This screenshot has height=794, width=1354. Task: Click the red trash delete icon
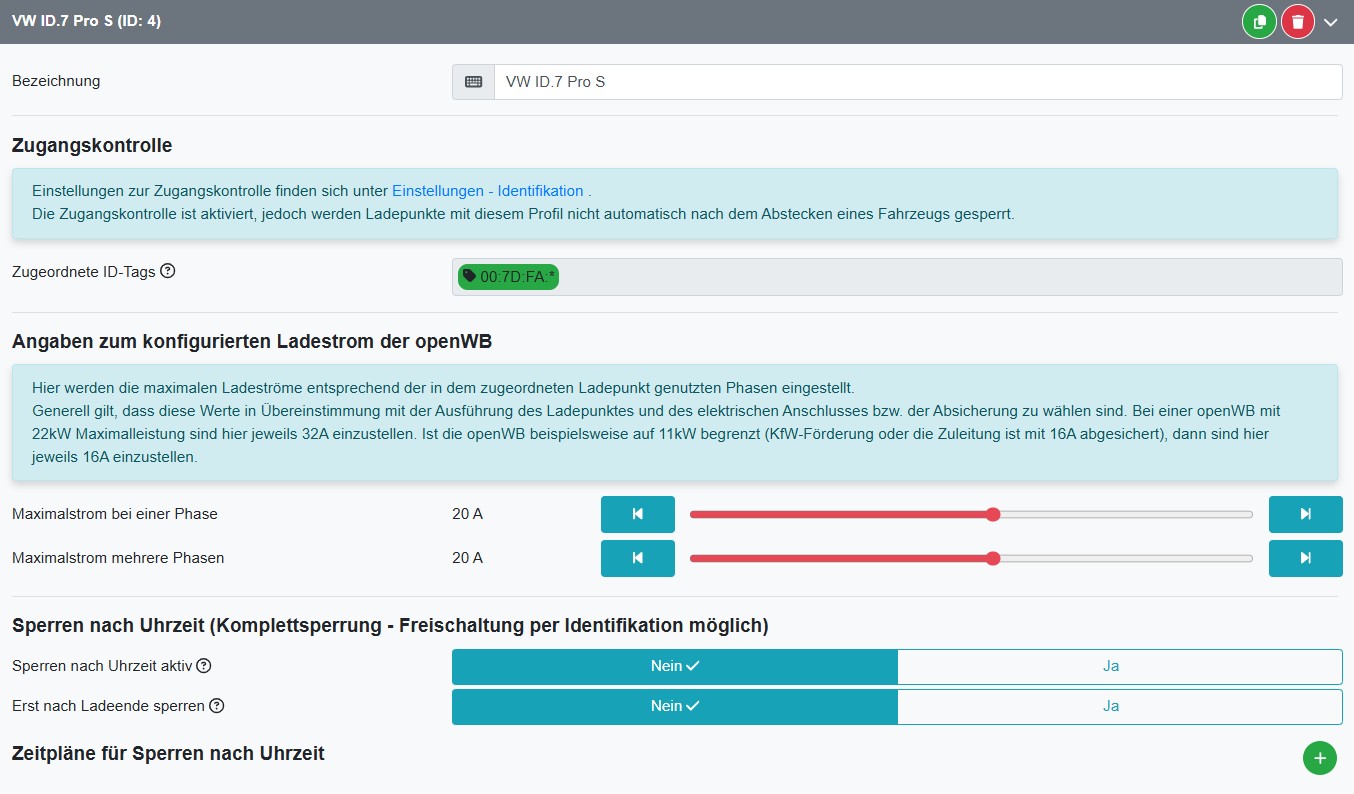pyautogui.click(x=1297, y=21)
